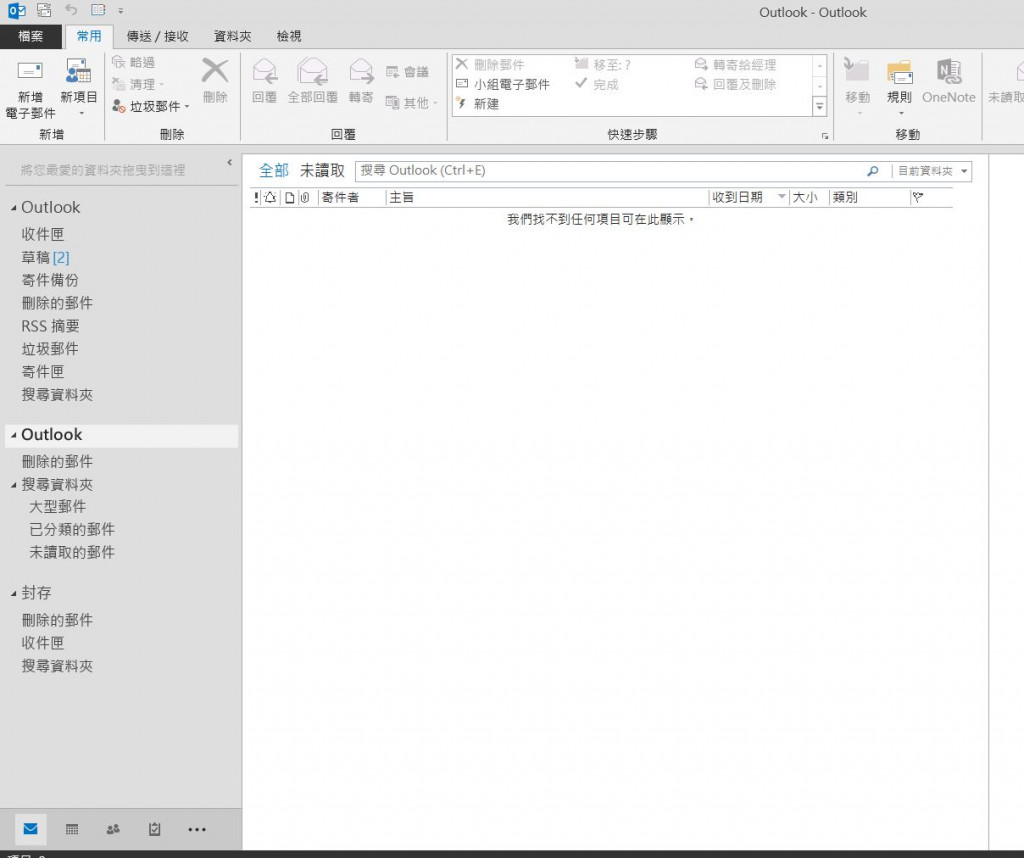Open the 未讀取的郵件 search folder
Image resolution: width=1024 pixels, height=858 pixels.
pos(72,552)
